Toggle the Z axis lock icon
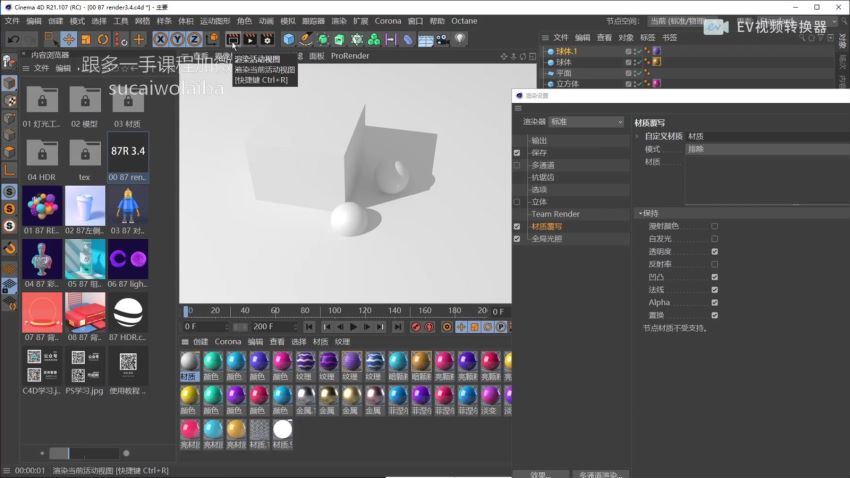Viewport: 850px width, 478px height. click(195, 40)
